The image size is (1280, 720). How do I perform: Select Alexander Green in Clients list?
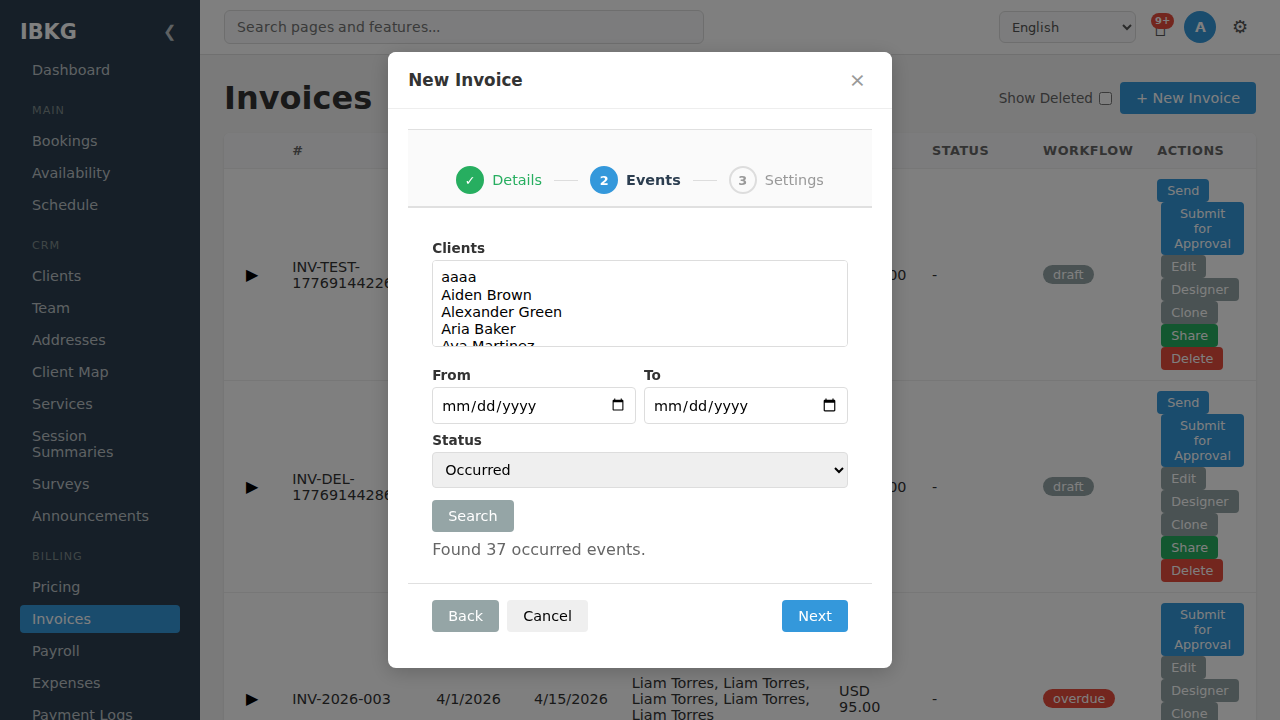[x=501, y=312]
